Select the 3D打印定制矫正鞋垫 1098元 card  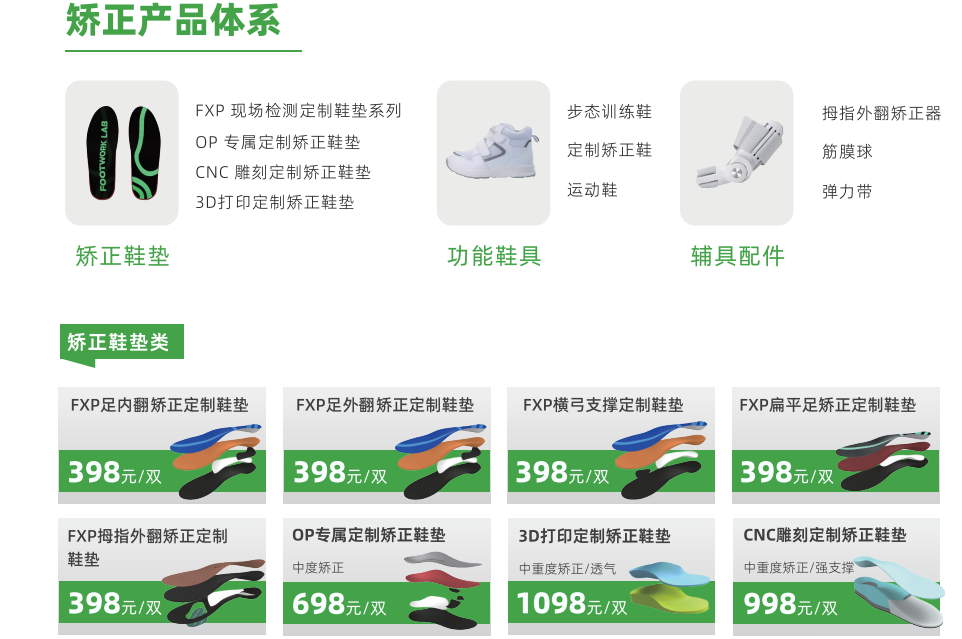[x=611, y=576]
